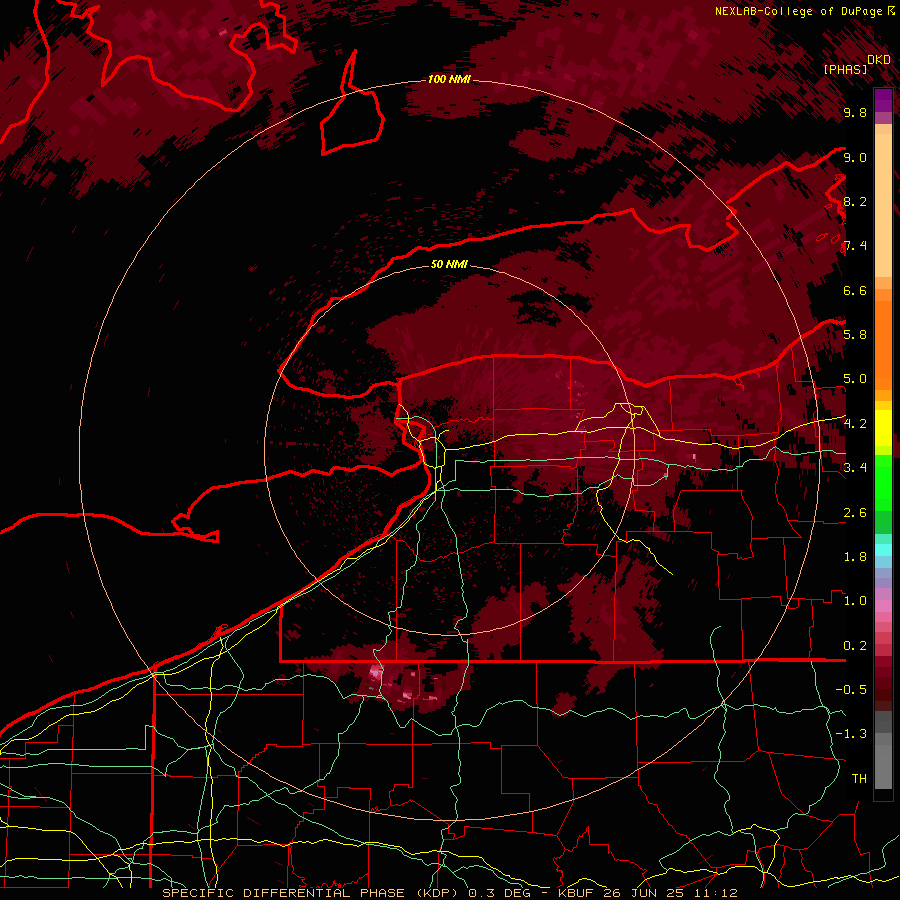
Task: Pick the bright green segment of the color bar
Action: (883, 483)
